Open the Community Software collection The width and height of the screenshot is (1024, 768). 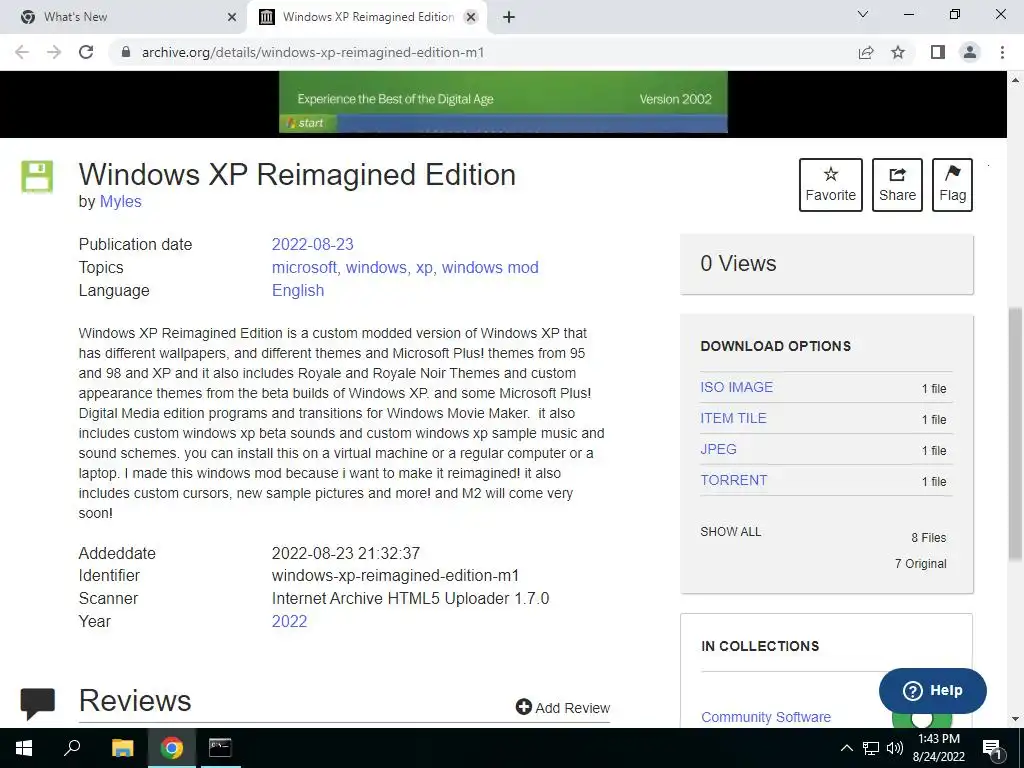[766, 717]
